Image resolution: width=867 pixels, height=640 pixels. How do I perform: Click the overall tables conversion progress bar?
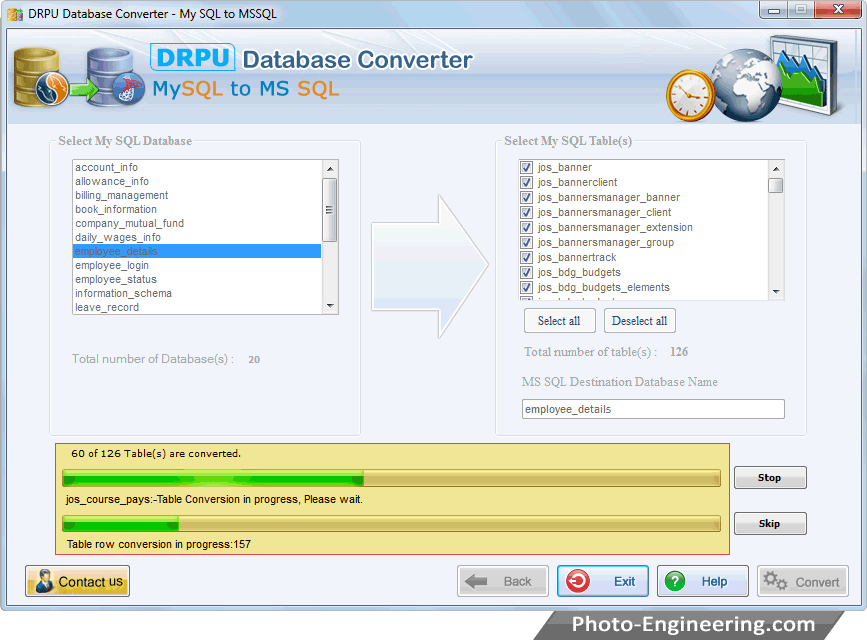(x=391, y=478)
